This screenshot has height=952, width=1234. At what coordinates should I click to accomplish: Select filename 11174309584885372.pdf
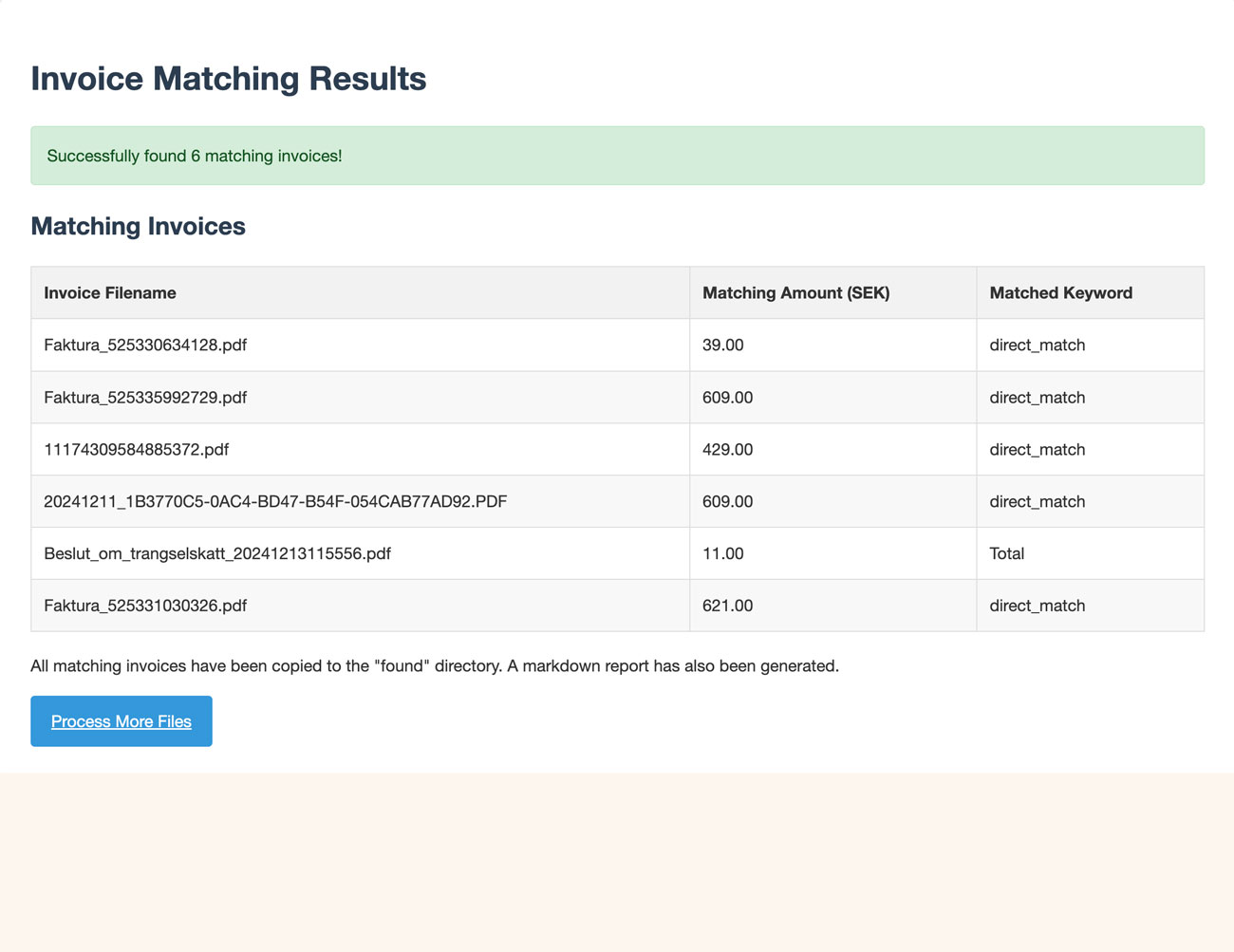[136, 450]
